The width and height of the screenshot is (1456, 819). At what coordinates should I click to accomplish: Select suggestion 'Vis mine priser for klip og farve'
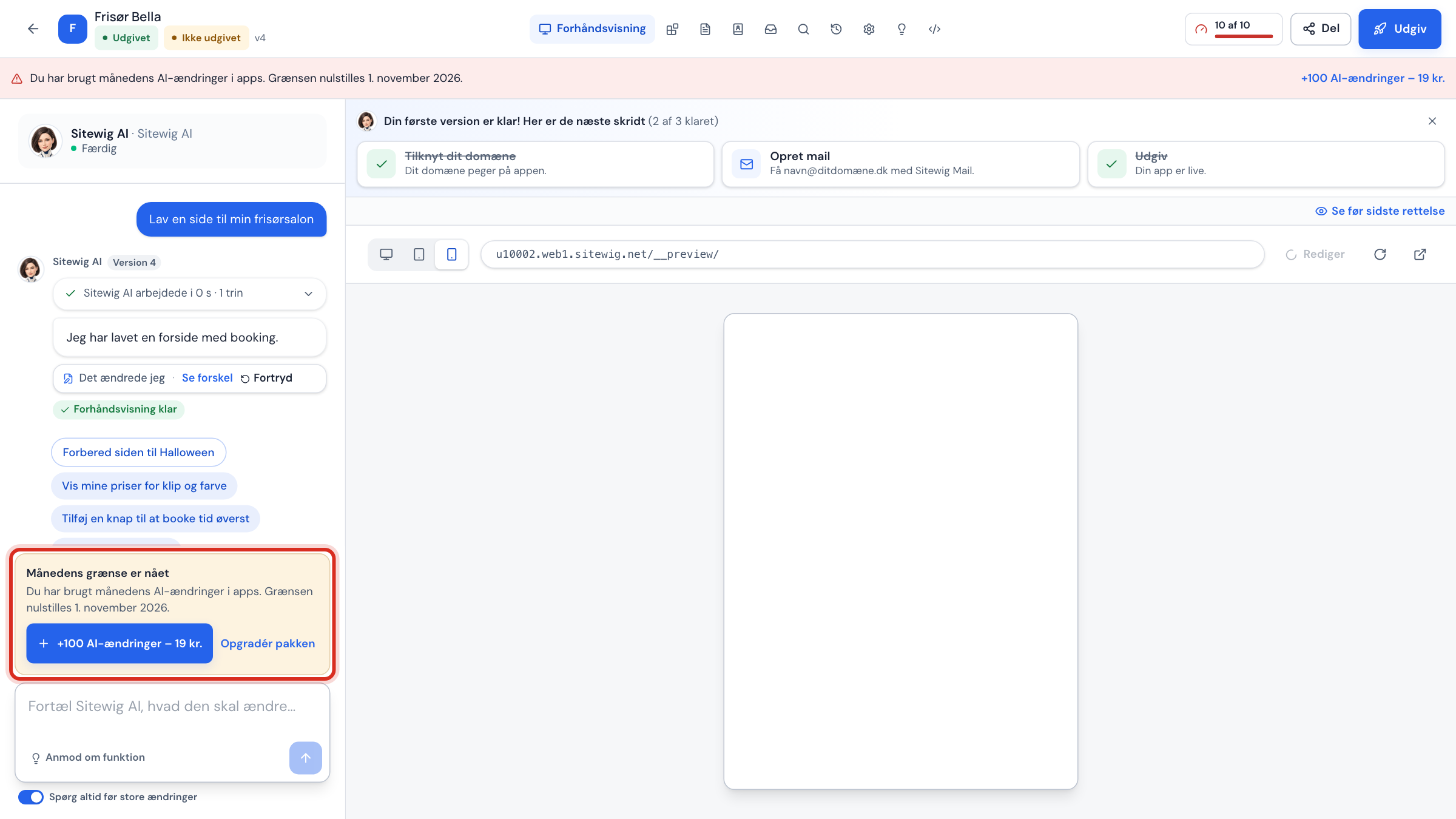pos(144,486)
